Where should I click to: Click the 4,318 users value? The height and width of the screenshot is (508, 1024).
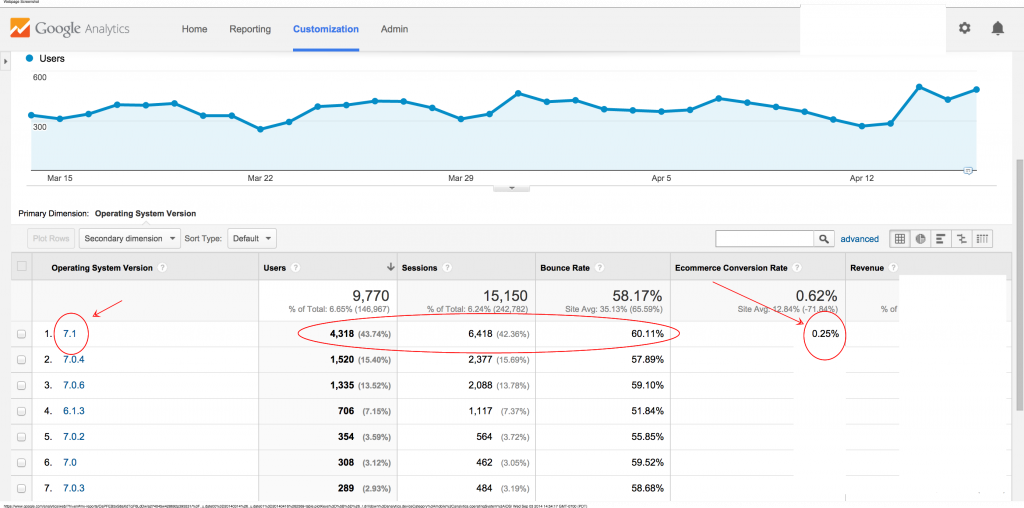(x=341, y=334)
